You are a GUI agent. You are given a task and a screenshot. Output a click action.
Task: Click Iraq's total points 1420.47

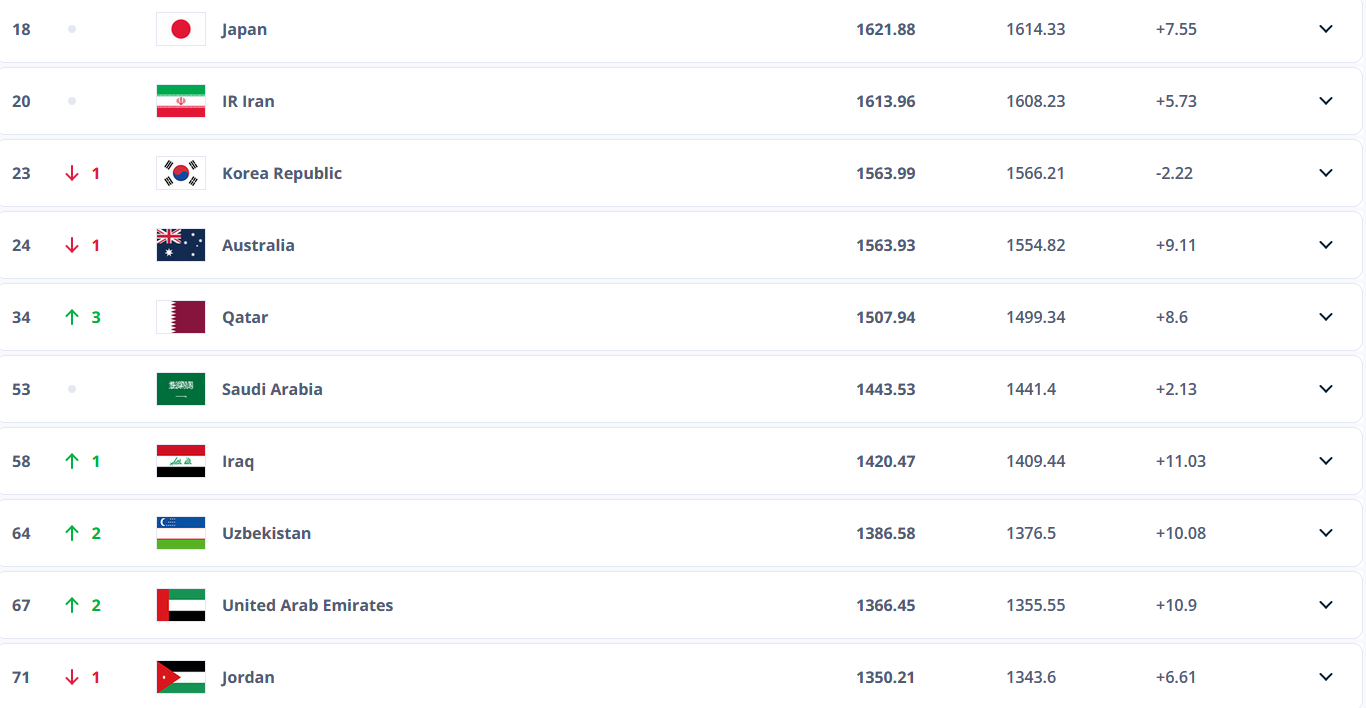click(x=886, y=461)
